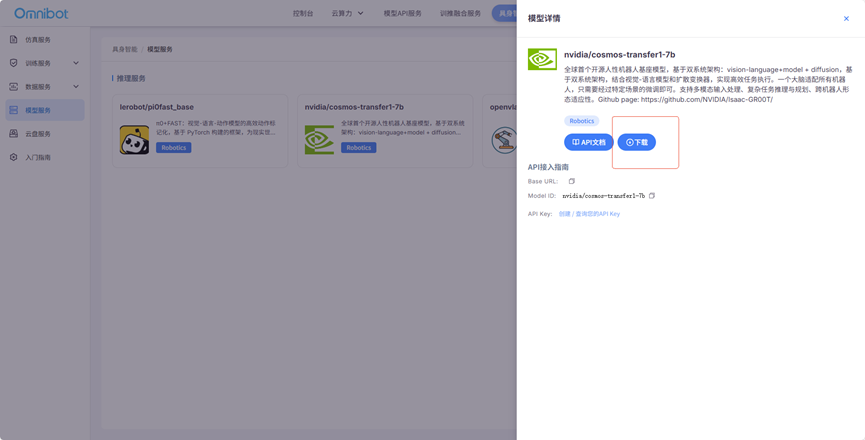Click the NVIDIA logo in the details panel
865x440 pixels.
[x=542, y=59]
